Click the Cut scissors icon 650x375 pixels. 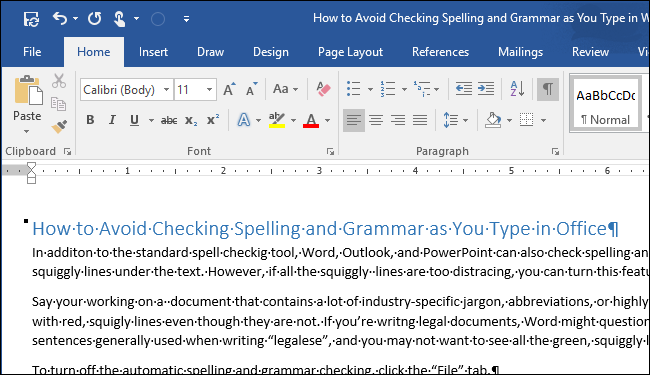pyautogui.click(x=59, y=81)
